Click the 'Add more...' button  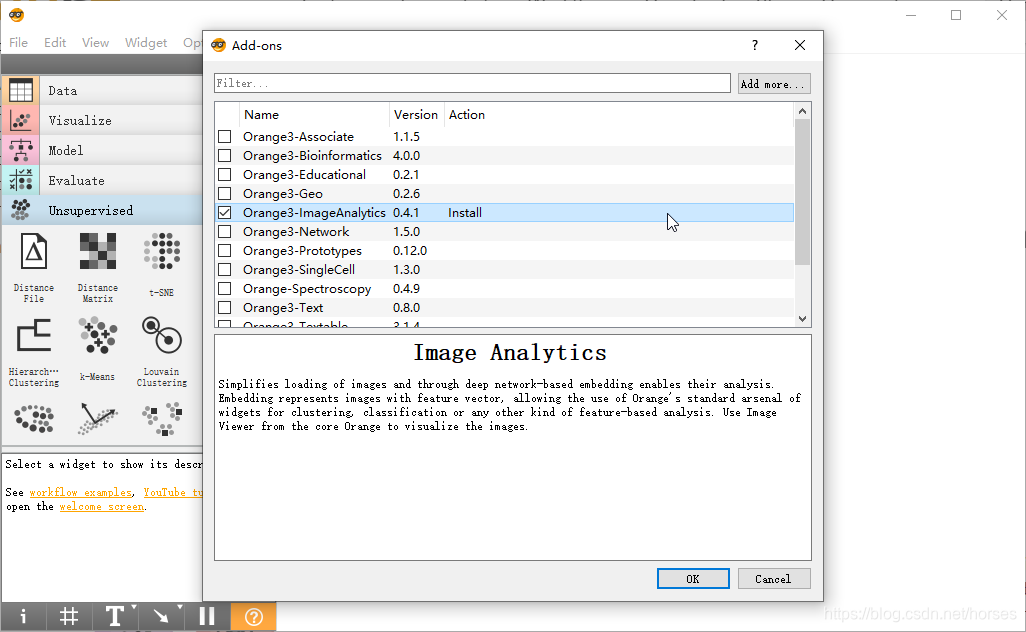pyautogui.click(x=774, y=84)
